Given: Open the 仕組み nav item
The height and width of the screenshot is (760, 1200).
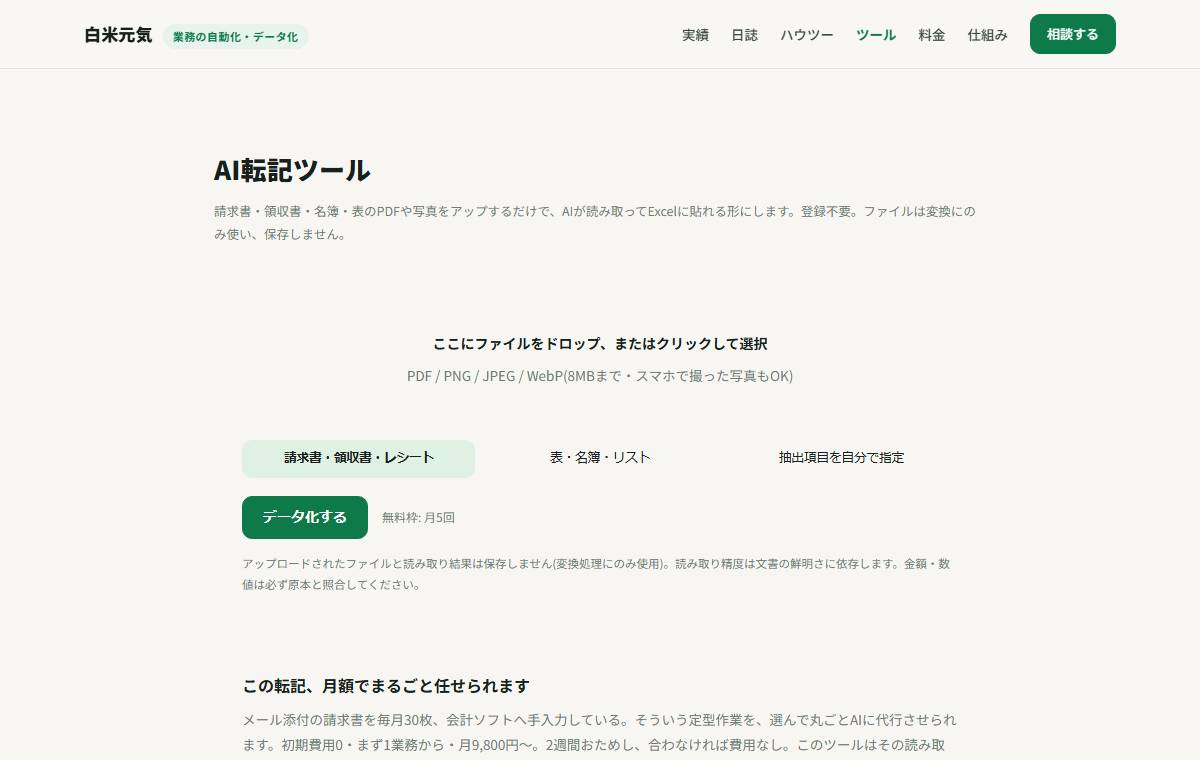Looking at the screenshot, I should pos(988,35).
